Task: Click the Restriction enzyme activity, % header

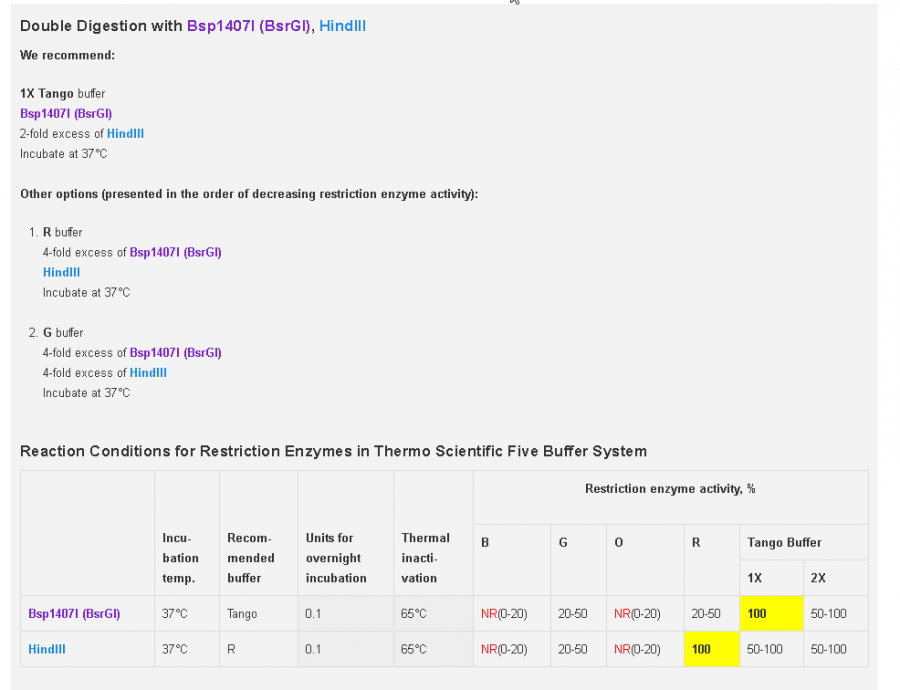Action: click(670, 489)
